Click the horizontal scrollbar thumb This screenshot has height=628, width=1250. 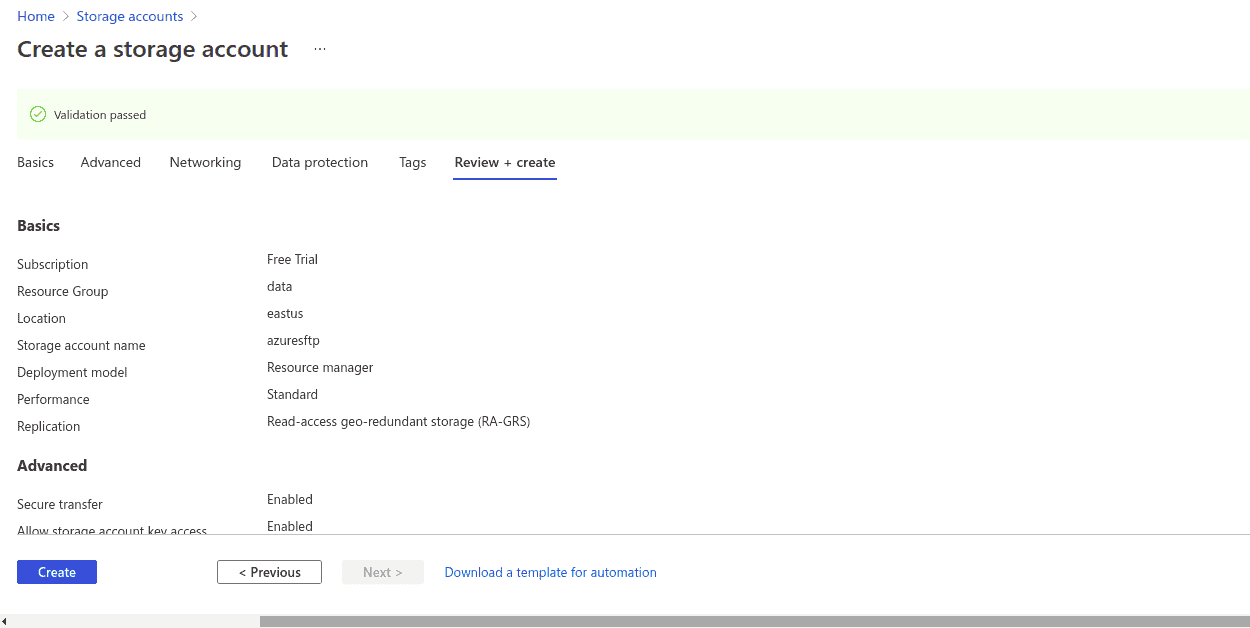(755, 621)
